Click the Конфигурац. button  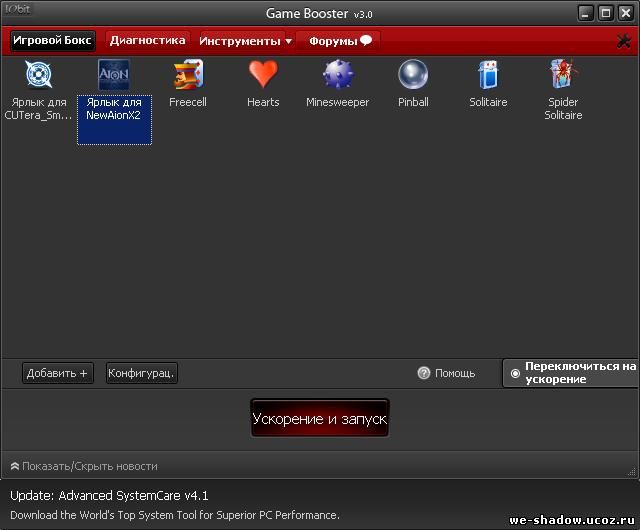(141, 373)
